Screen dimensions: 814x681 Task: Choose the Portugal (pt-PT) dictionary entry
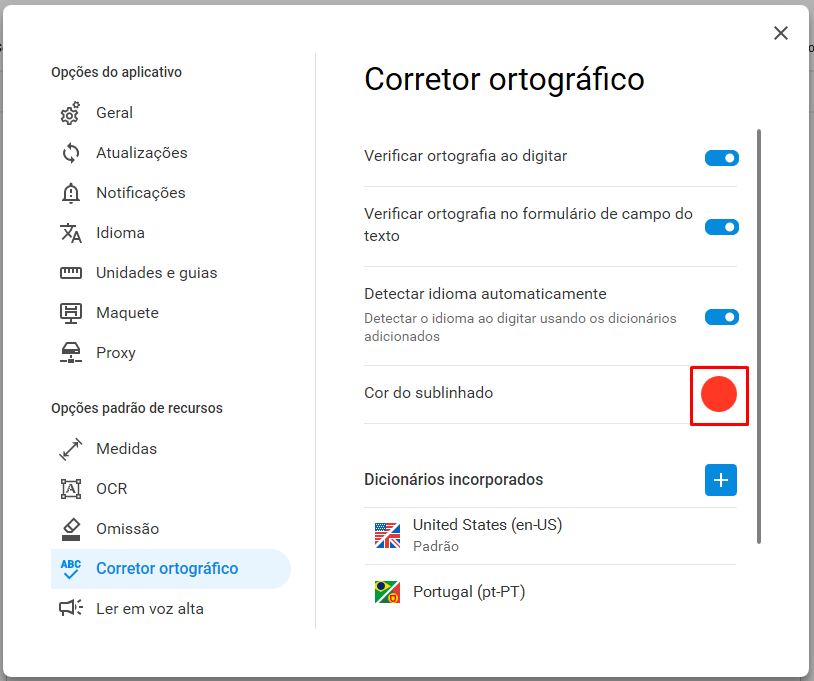pos(550,592)
